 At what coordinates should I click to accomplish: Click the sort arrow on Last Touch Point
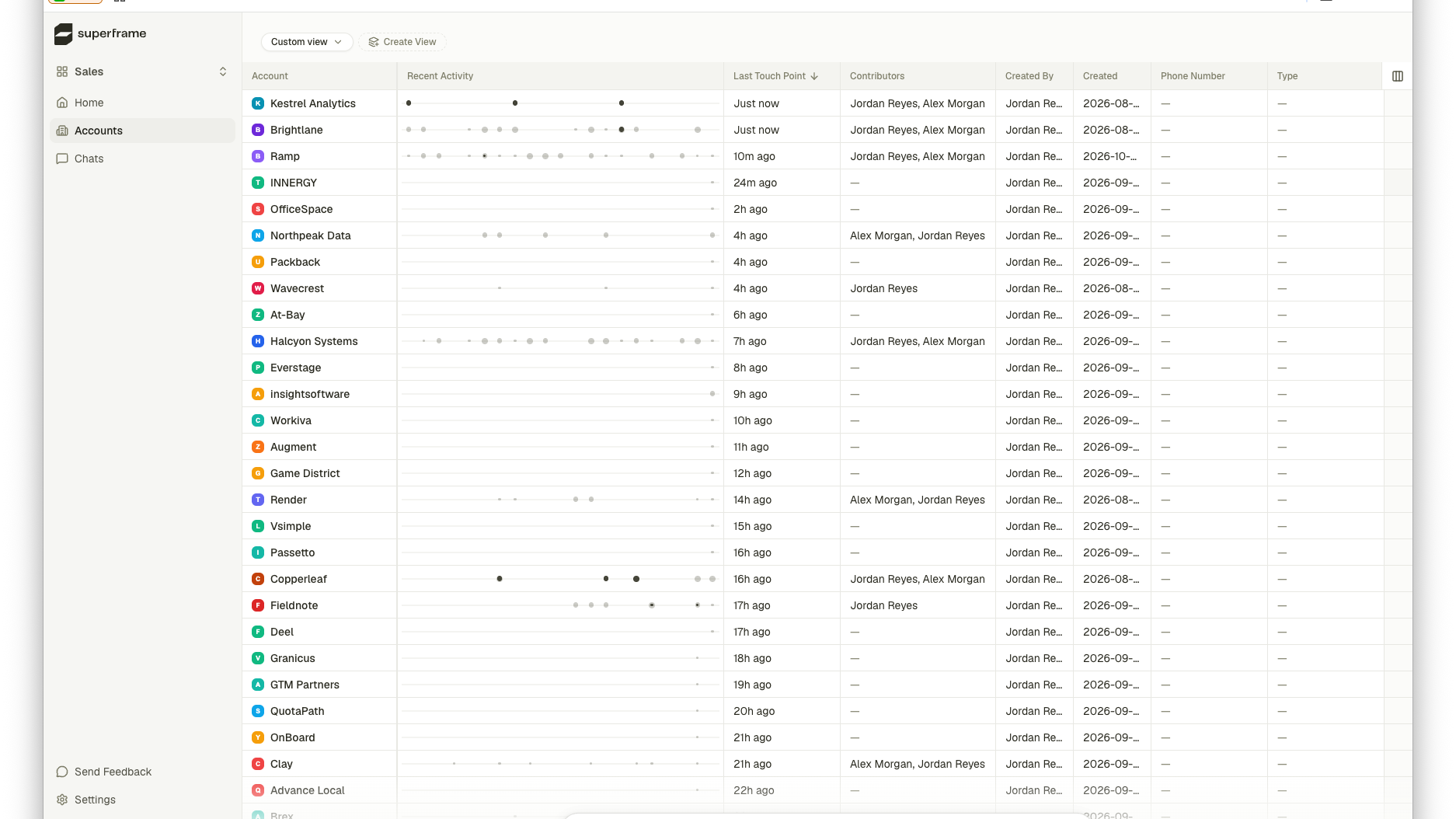pos(814,76)
